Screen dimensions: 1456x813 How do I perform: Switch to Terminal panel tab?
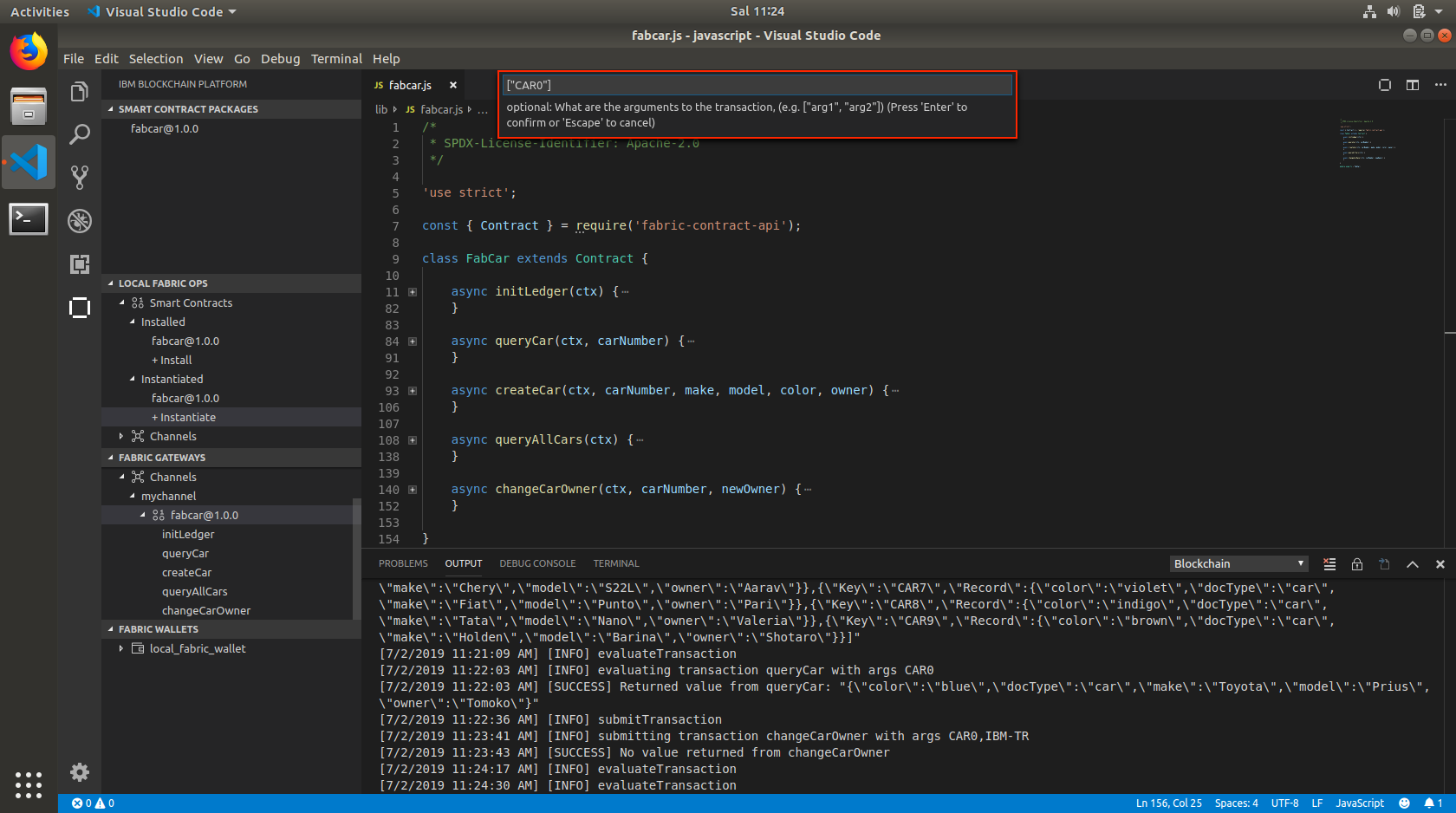(616, 564)
